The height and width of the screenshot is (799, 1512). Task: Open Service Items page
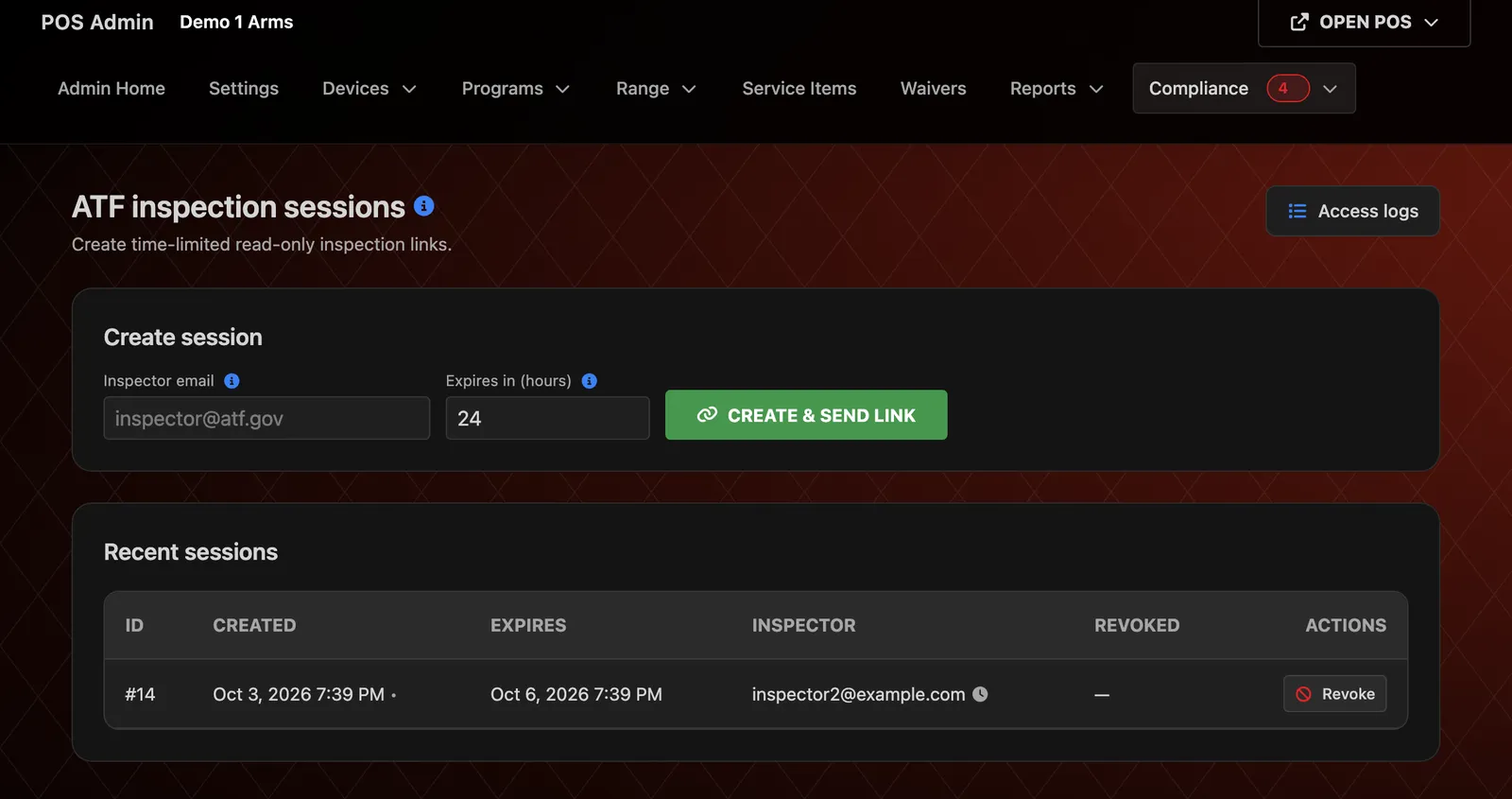tap(799, 88)
